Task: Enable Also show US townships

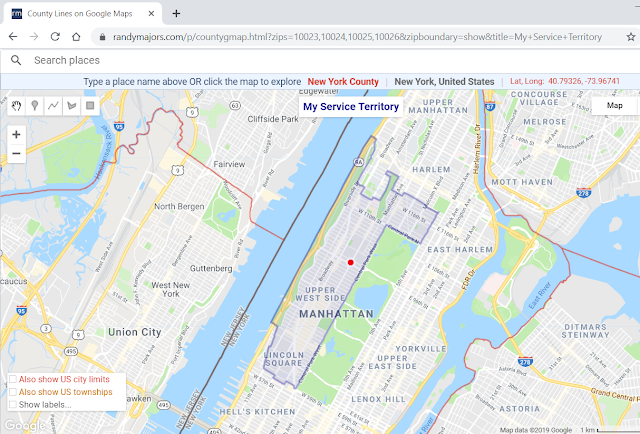Action: (x=13, y=392)
